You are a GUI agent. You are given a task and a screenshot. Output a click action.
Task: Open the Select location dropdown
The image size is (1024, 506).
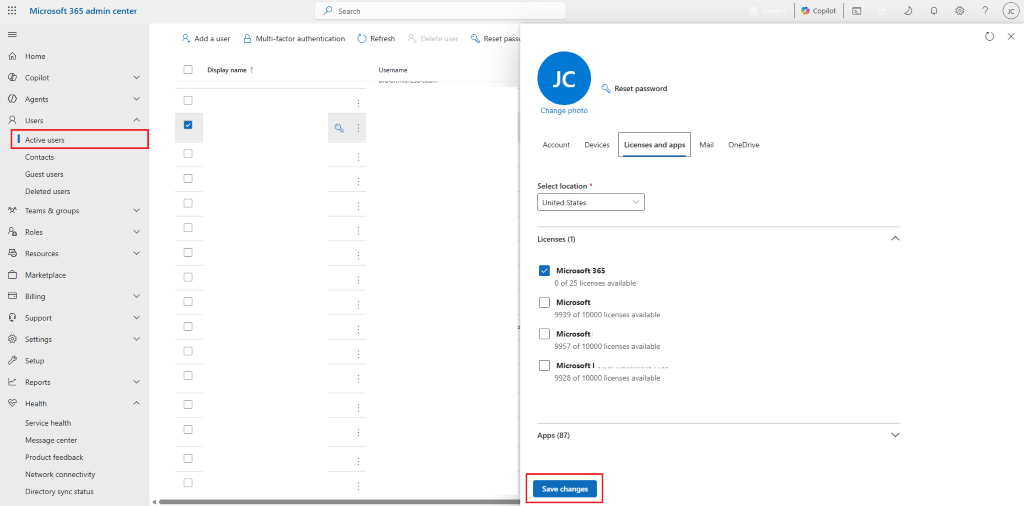(x=591, y=202)
